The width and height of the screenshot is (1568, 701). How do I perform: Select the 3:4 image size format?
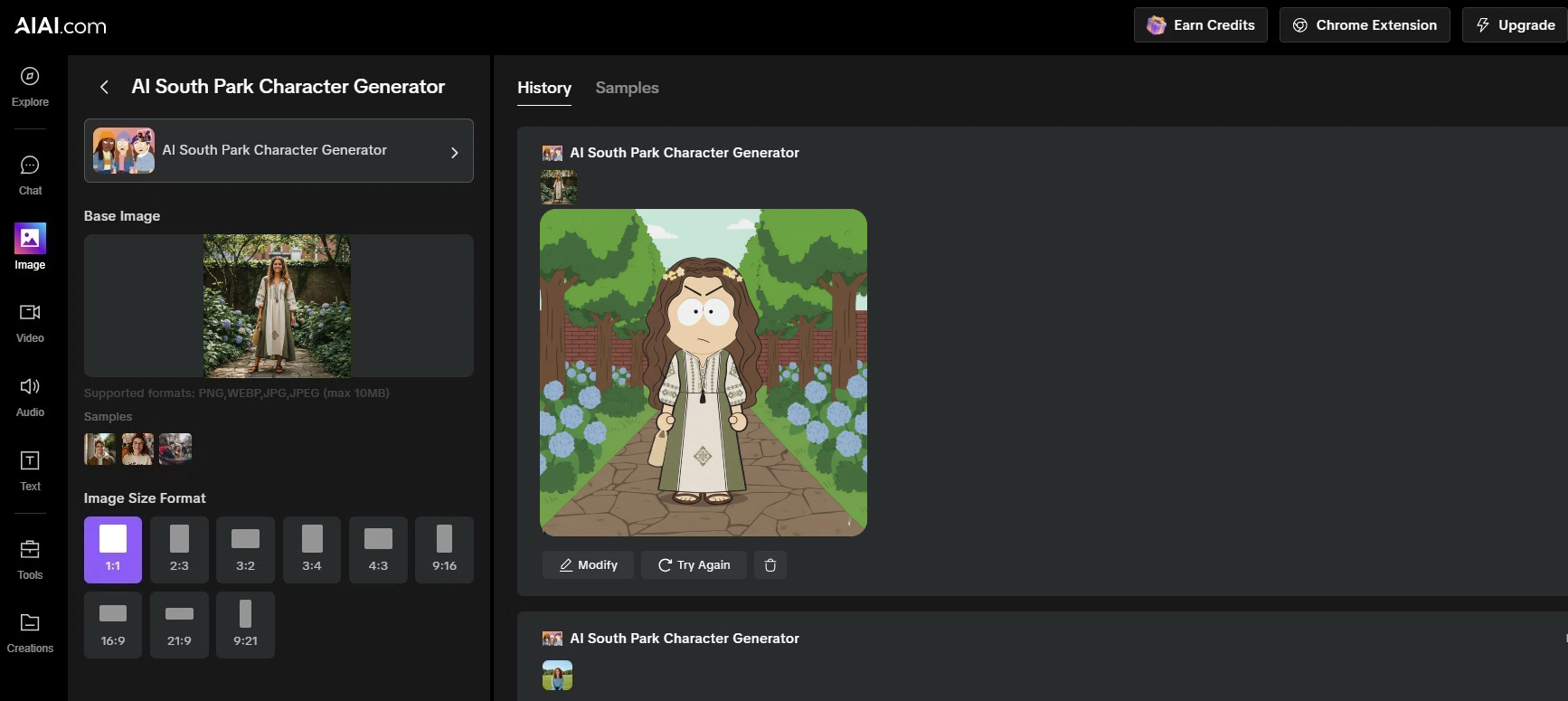[x=312, y=550]
